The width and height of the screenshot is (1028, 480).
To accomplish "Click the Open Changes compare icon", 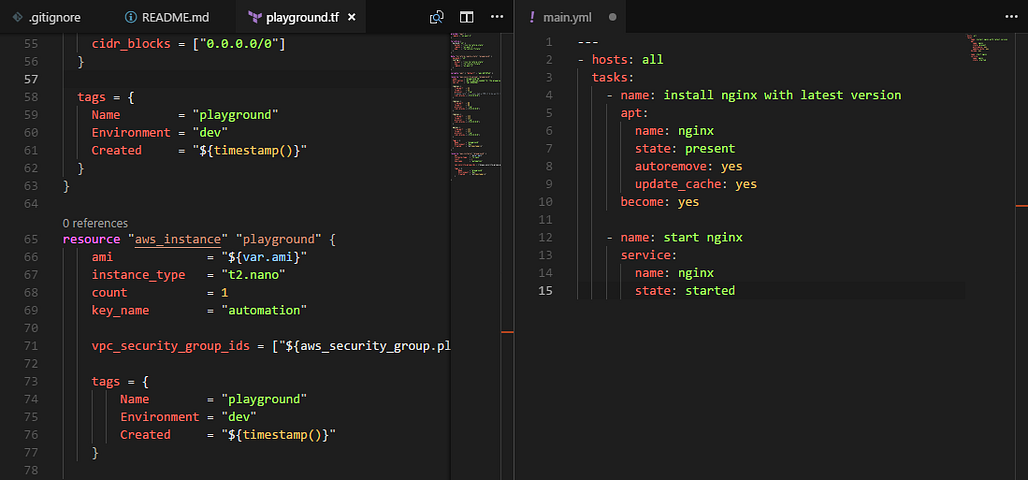I will coord(437,17).
